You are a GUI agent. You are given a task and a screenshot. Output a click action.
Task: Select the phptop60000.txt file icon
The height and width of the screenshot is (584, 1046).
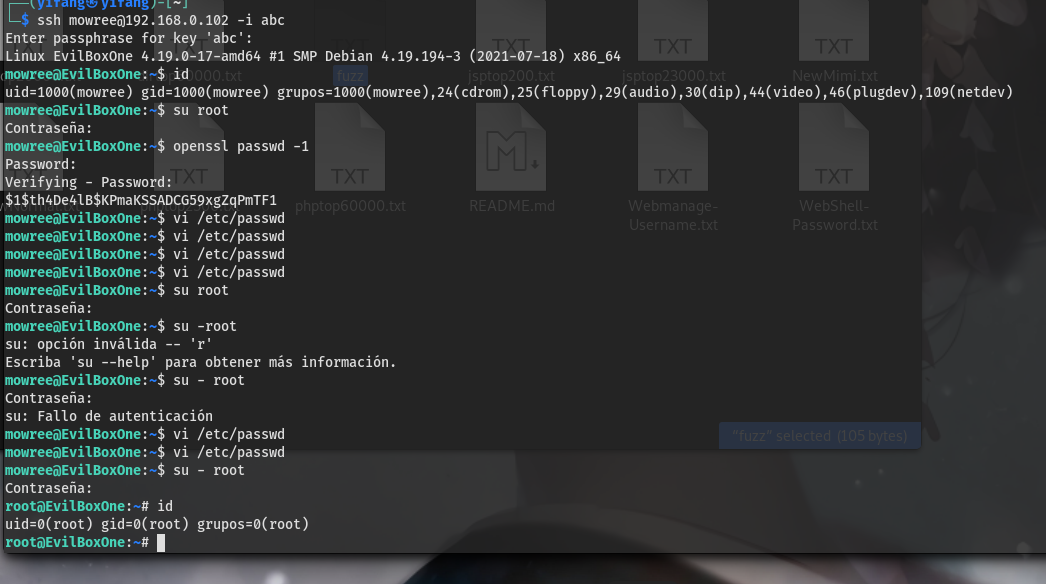click(350, 148)
